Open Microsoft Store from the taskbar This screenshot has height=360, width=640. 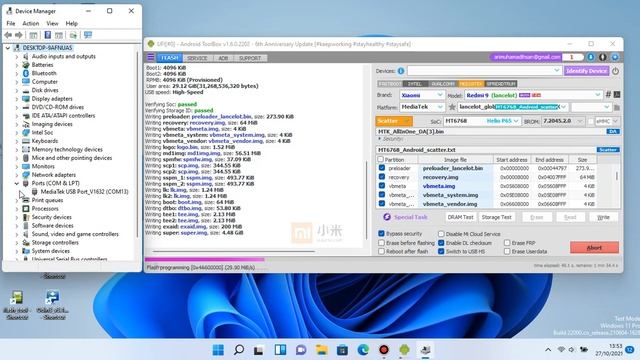point(342,350)
